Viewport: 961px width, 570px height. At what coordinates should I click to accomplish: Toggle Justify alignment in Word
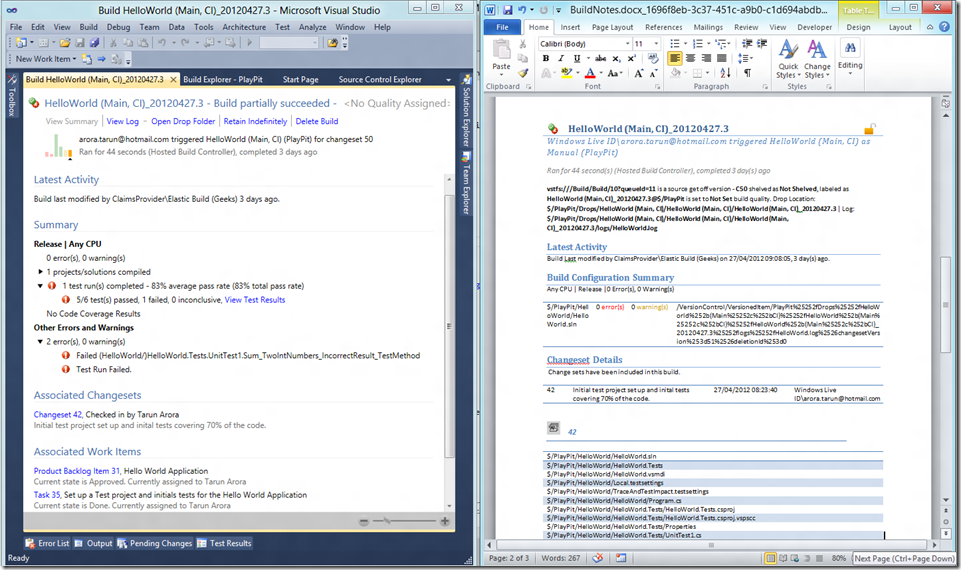point(721,58)
